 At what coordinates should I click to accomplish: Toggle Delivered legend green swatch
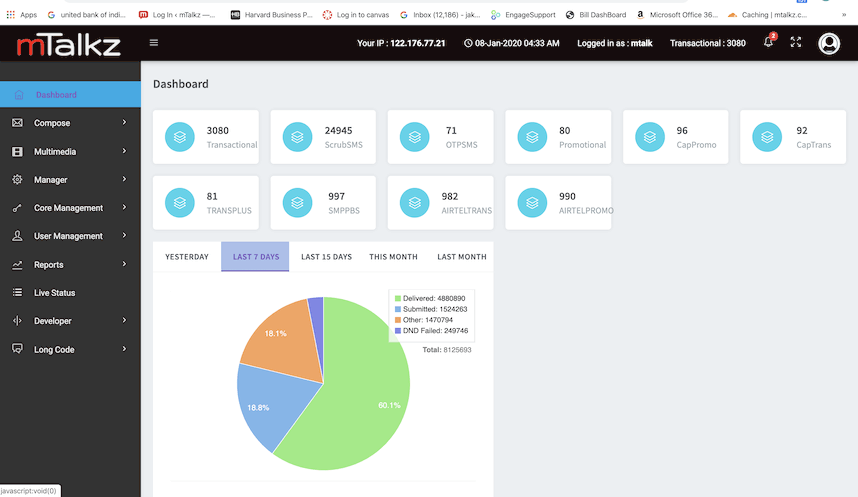pos(398,298)
